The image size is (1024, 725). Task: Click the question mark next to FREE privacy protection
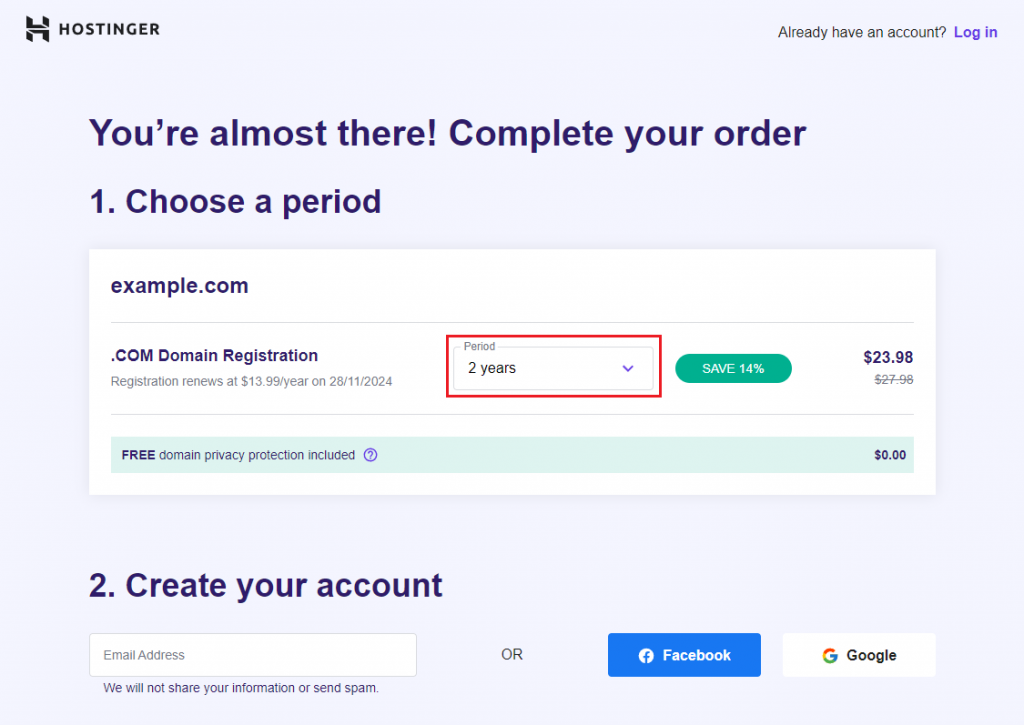[x=370, y=455]
